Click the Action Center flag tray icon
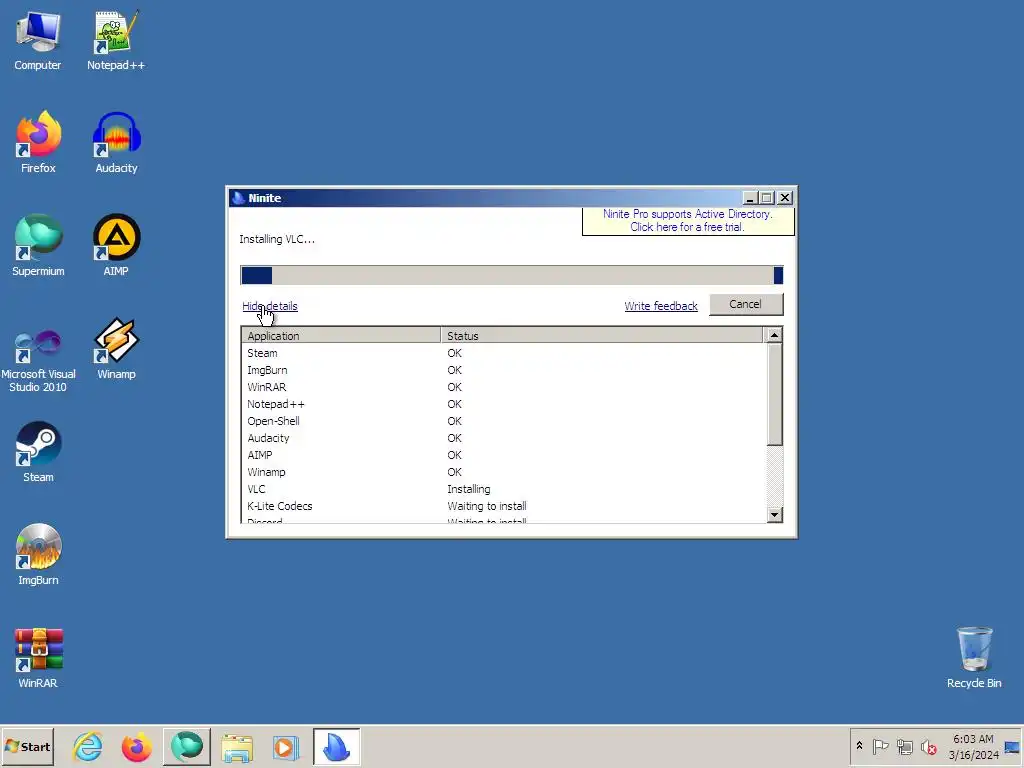This screenshot has width=1024, height=768. pyautogui.click(x=880, y=746)
